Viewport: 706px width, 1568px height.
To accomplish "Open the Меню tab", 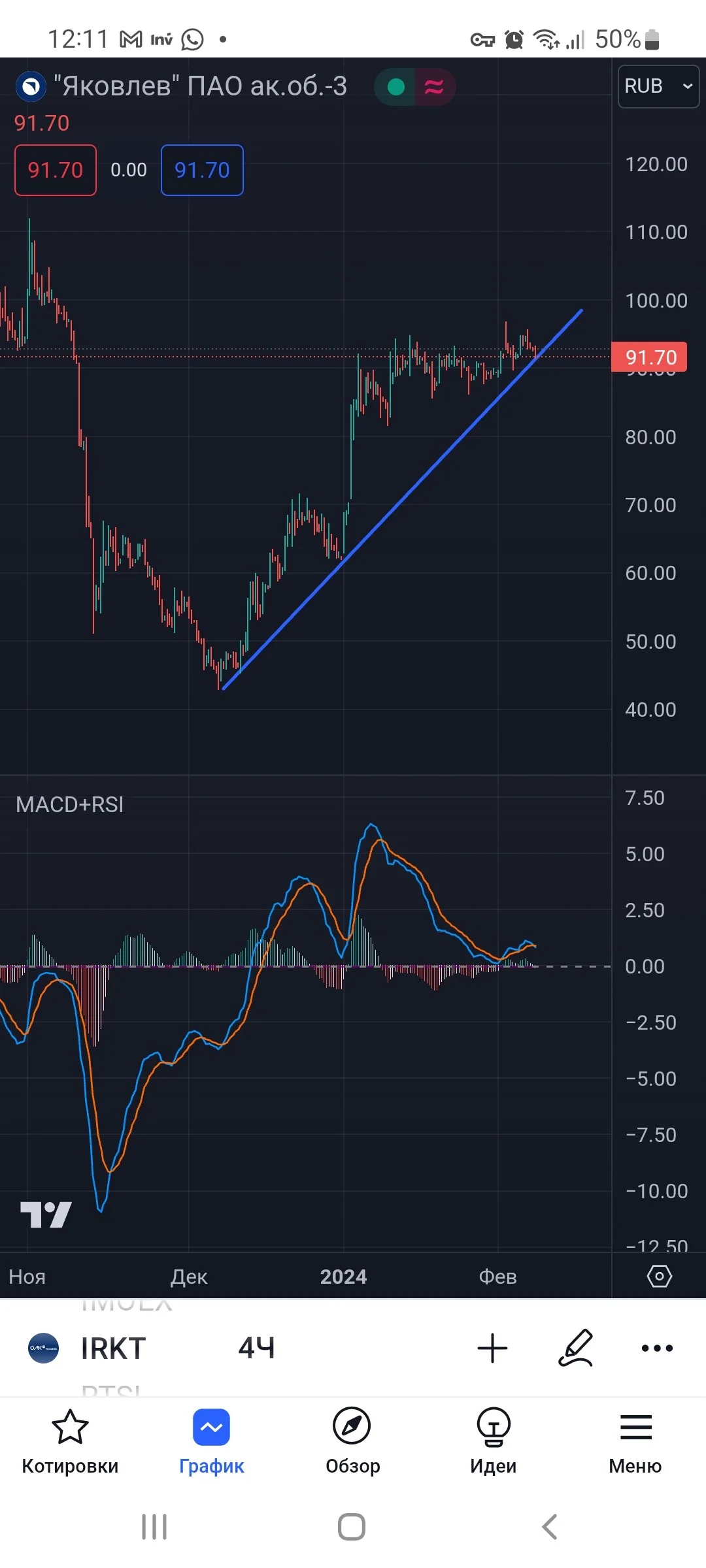I will (x=635, y=1441).
